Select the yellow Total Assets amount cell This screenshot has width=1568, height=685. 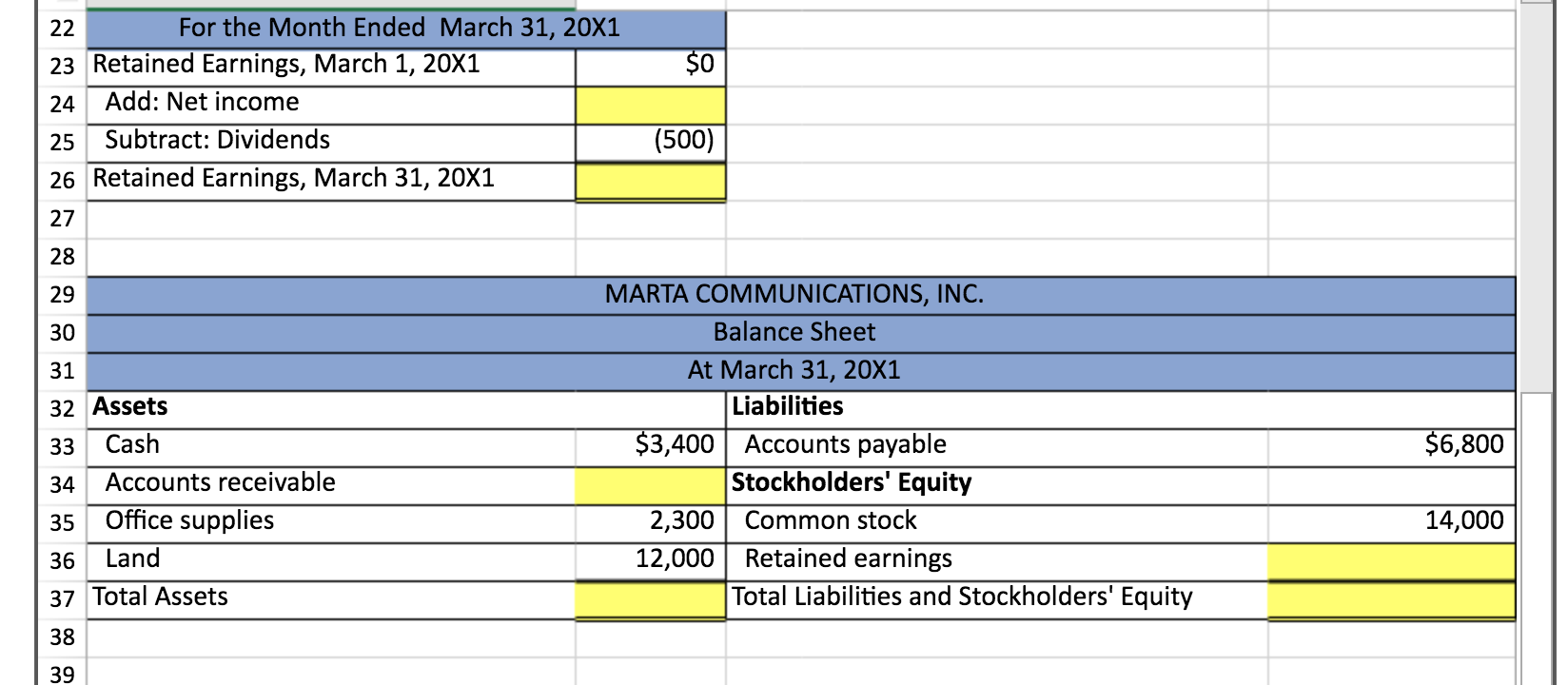(x=651, y=600)
